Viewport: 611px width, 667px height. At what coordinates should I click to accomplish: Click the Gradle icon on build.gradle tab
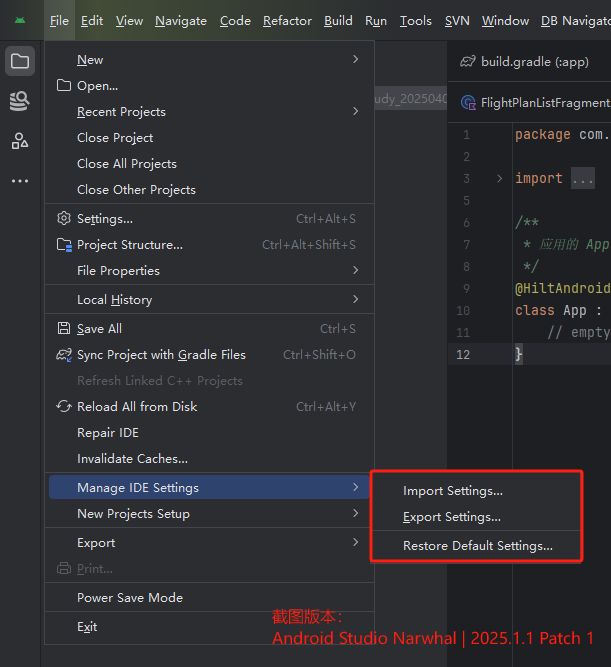pyautogui.click(x=468, y=62)
